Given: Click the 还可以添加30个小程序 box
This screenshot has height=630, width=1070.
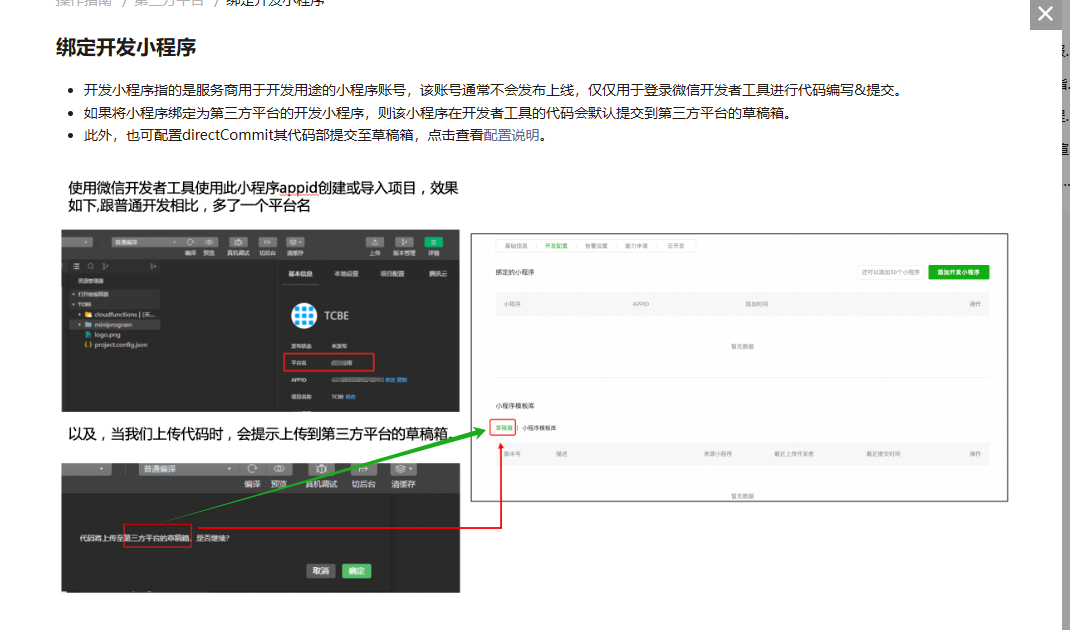Looking at the screenshot, I should click(x=891, y=272).
